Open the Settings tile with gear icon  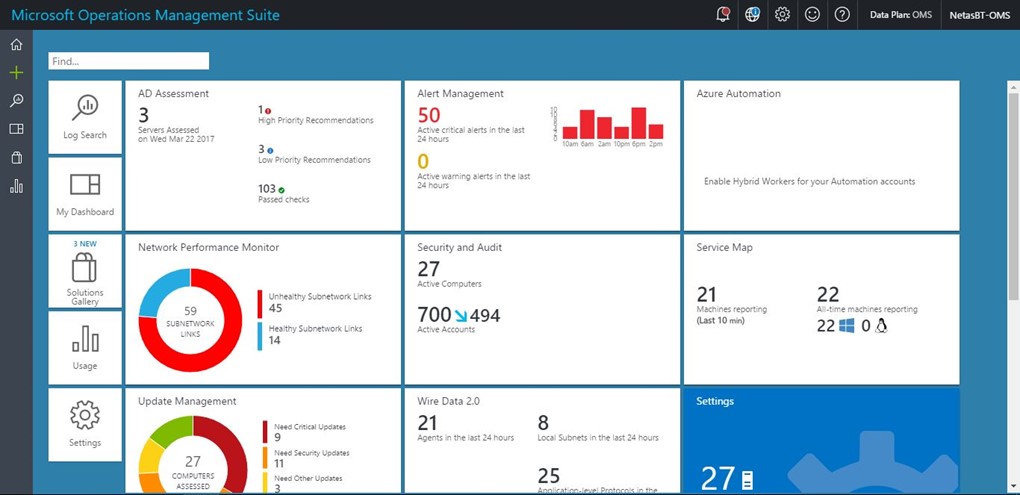point(85,425)
